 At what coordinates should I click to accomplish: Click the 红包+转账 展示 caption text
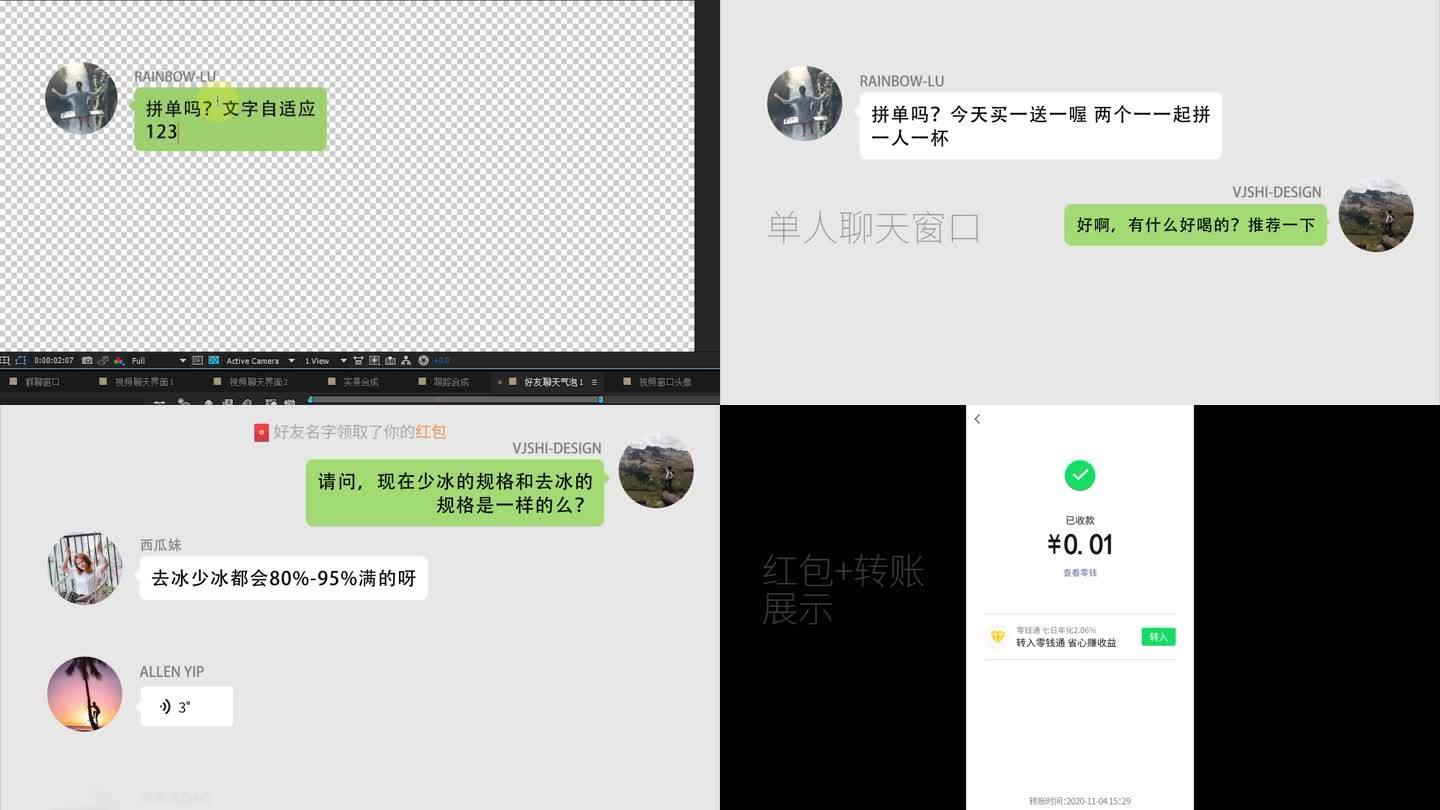[x=843, y=589]
